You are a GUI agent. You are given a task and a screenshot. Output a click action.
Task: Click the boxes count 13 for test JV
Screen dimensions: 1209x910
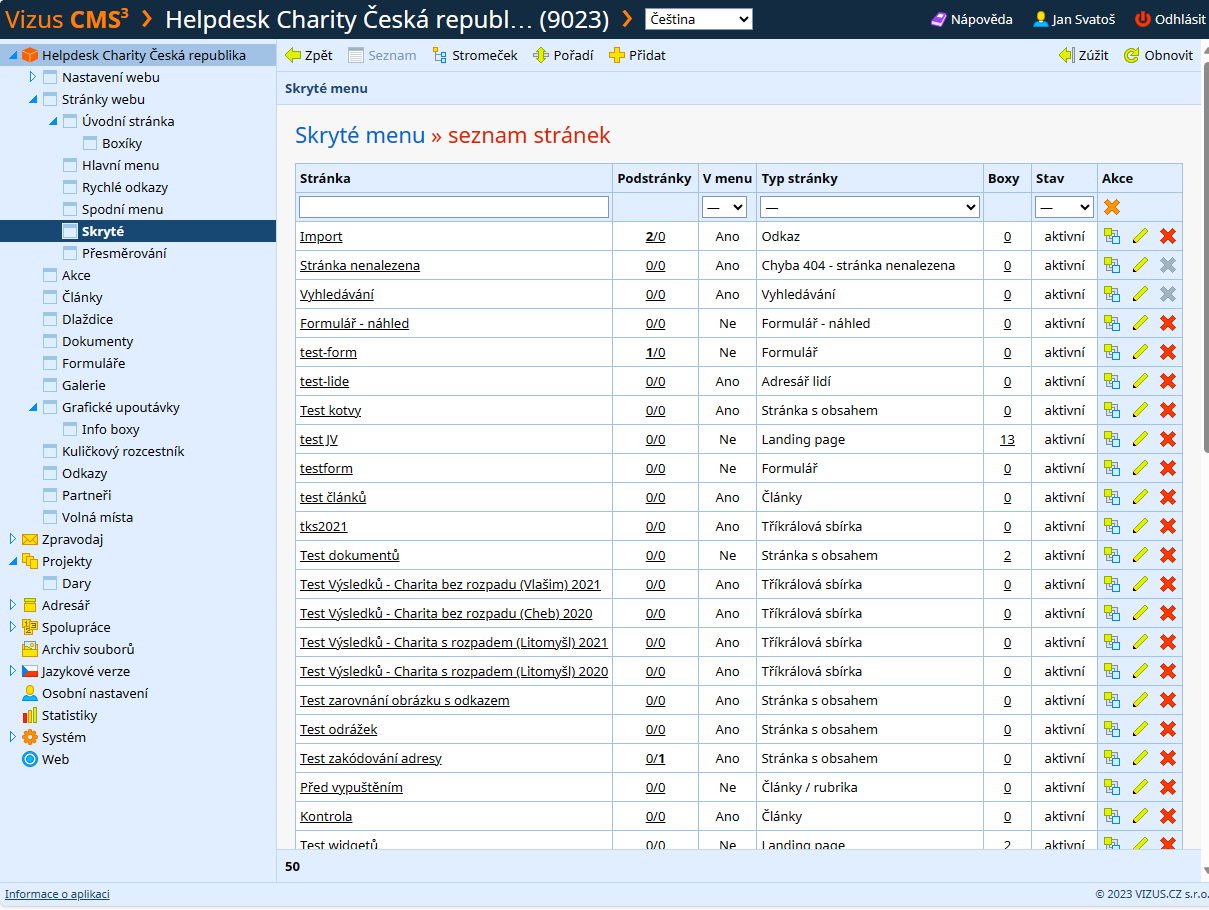1007,440
